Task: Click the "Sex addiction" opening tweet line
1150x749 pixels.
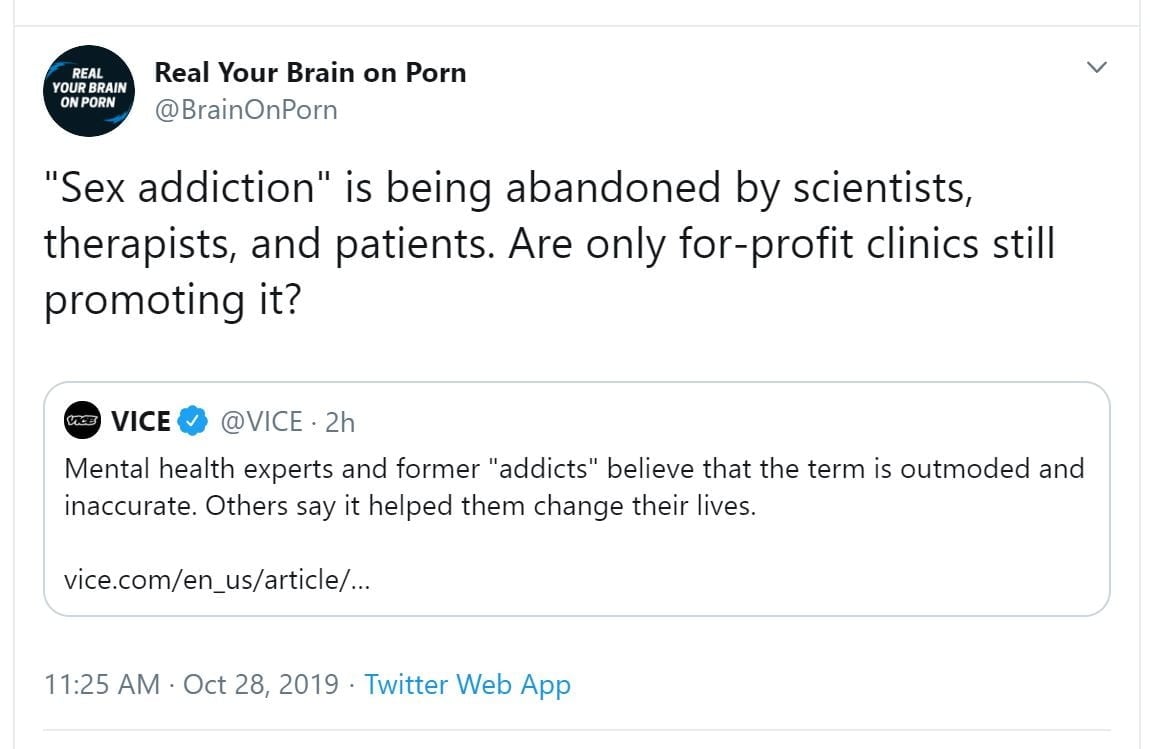Action: click(508, 189)
